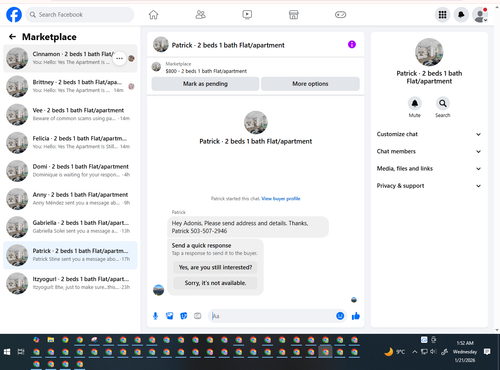
Task: Open the $800 listing in chat header
Action: (206, 71)
